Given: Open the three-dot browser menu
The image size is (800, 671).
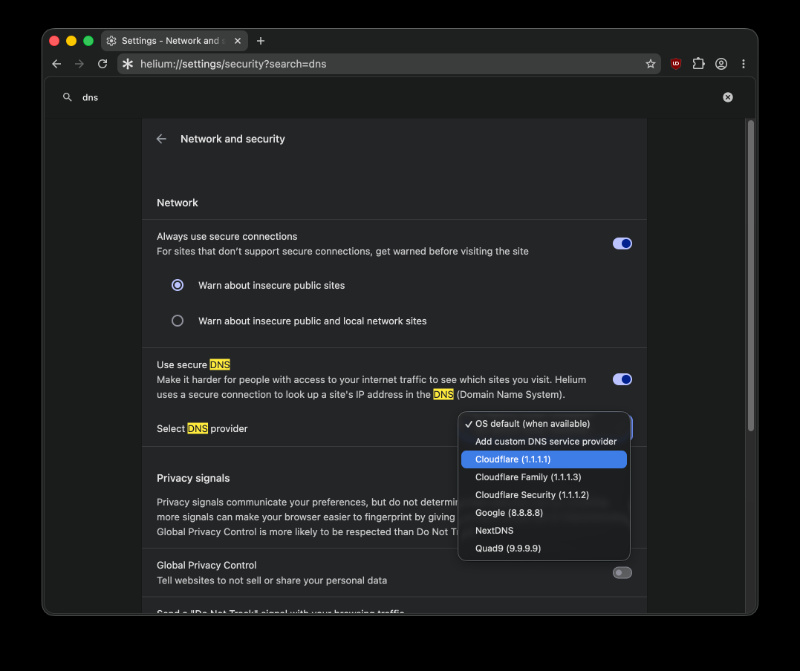Looking at the screenshot, I should [743, 64].
